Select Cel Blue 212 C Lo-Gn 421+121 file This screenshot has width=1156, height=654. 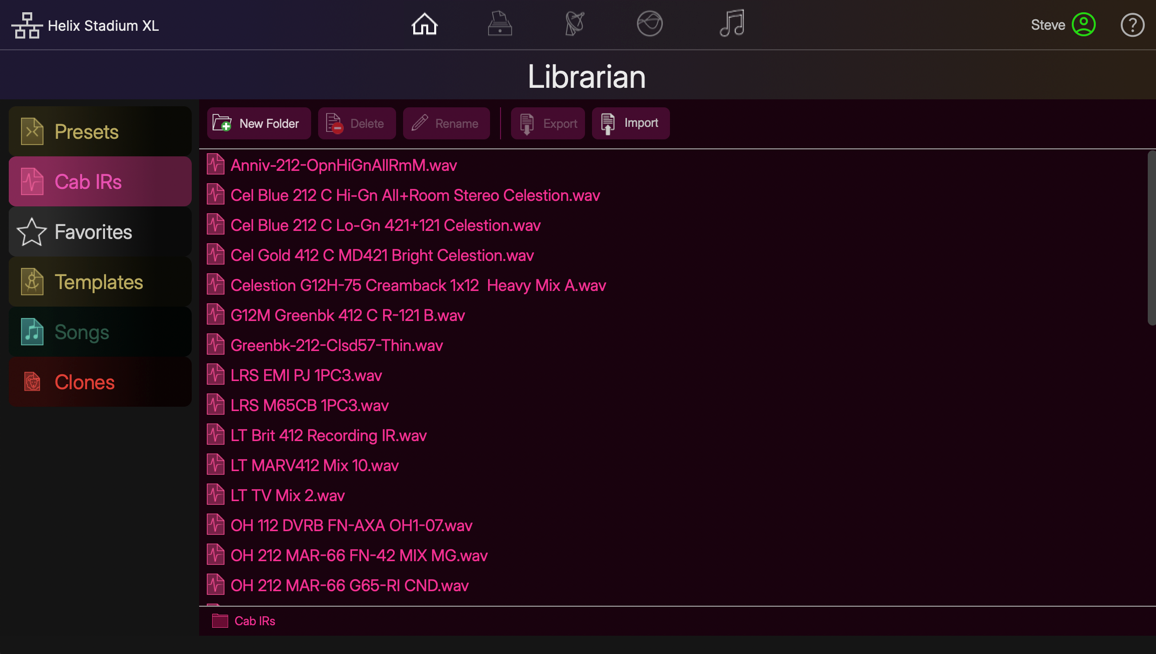point(386,226)
